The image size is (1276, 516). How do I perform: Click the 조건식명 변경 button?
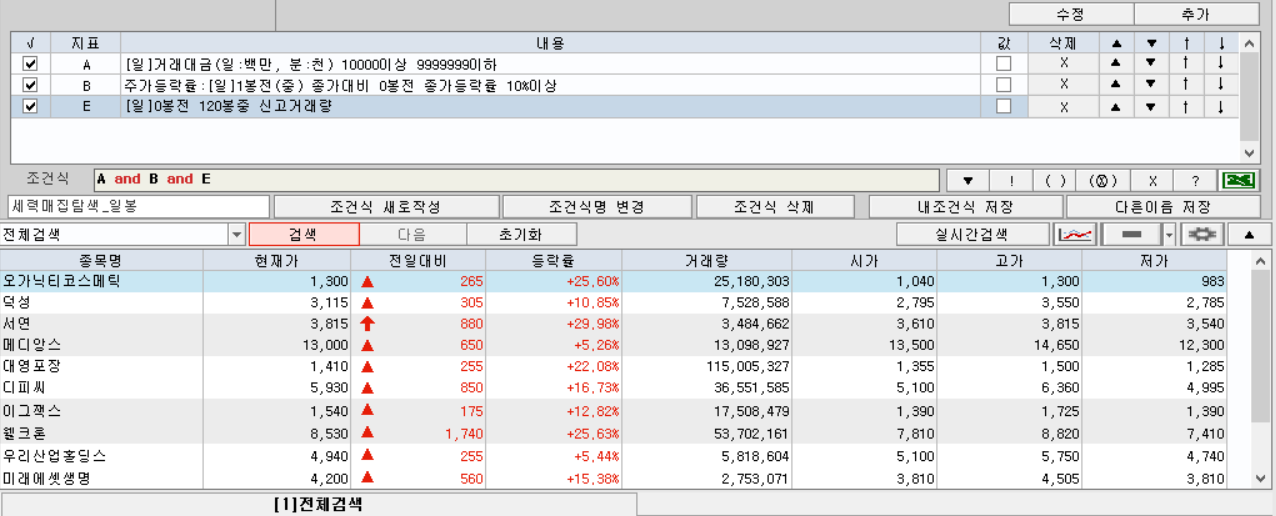596,207
